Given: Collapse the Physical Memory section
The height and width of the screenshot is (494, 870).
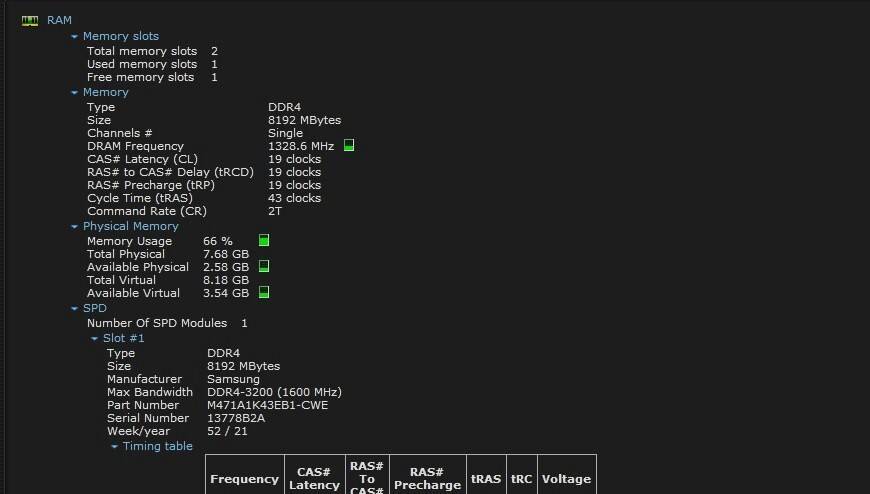Looking at the screenshot, I should (x=74, y=226).
